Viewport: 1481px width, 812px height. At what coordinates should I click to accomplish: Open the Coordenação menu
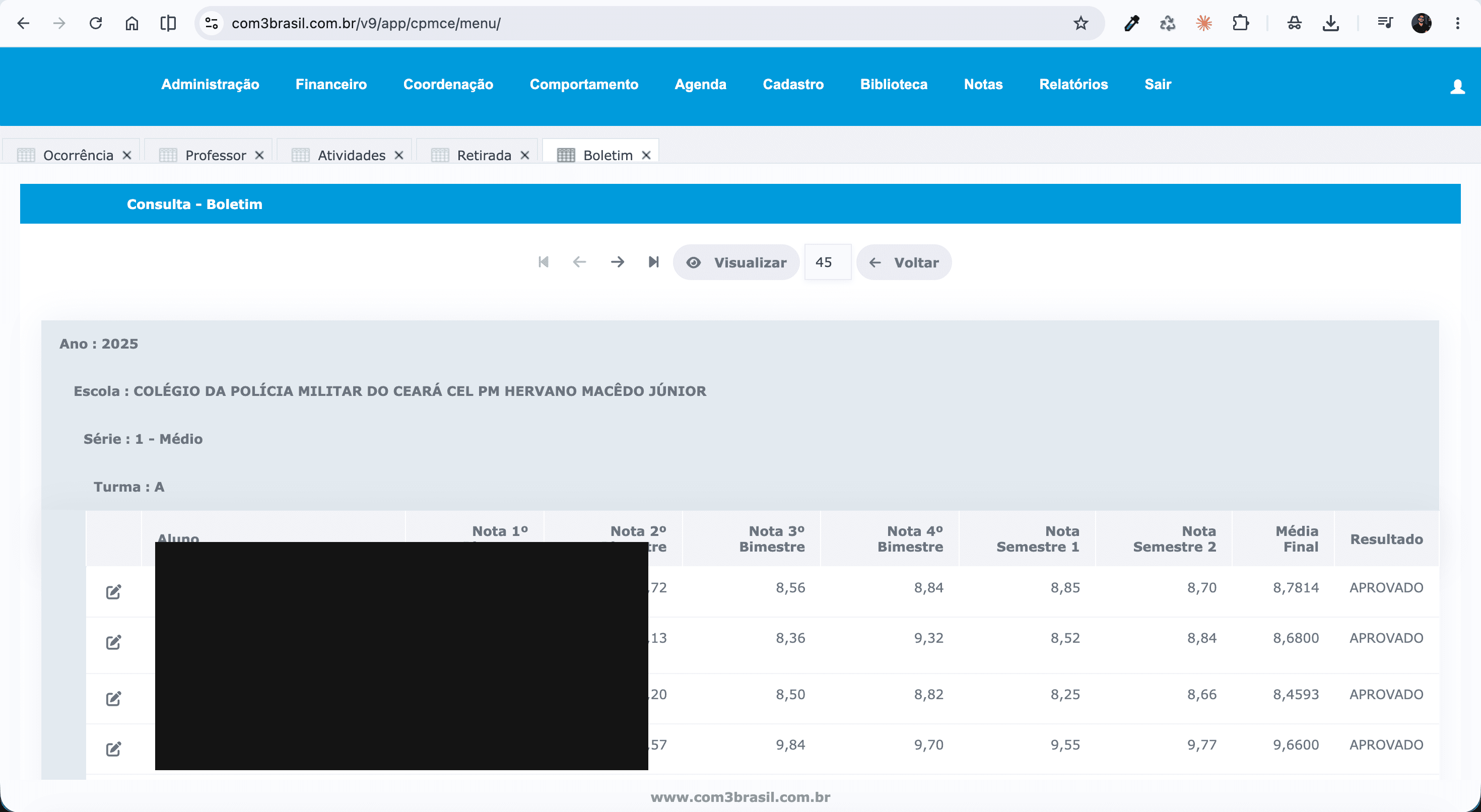point(448,84)
